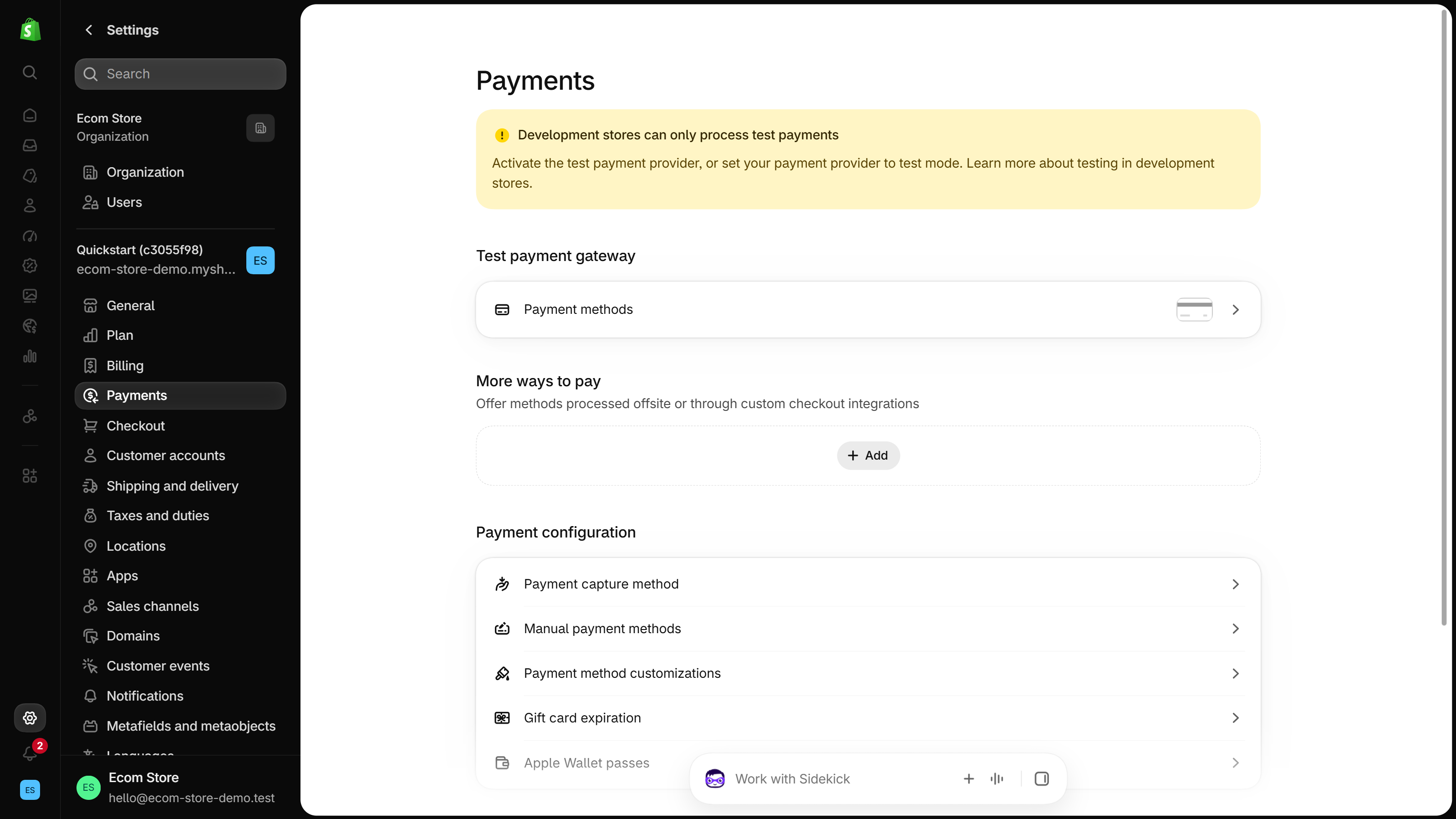Open Home icon in left rail

pyautogui.click(x=30, y=115)
